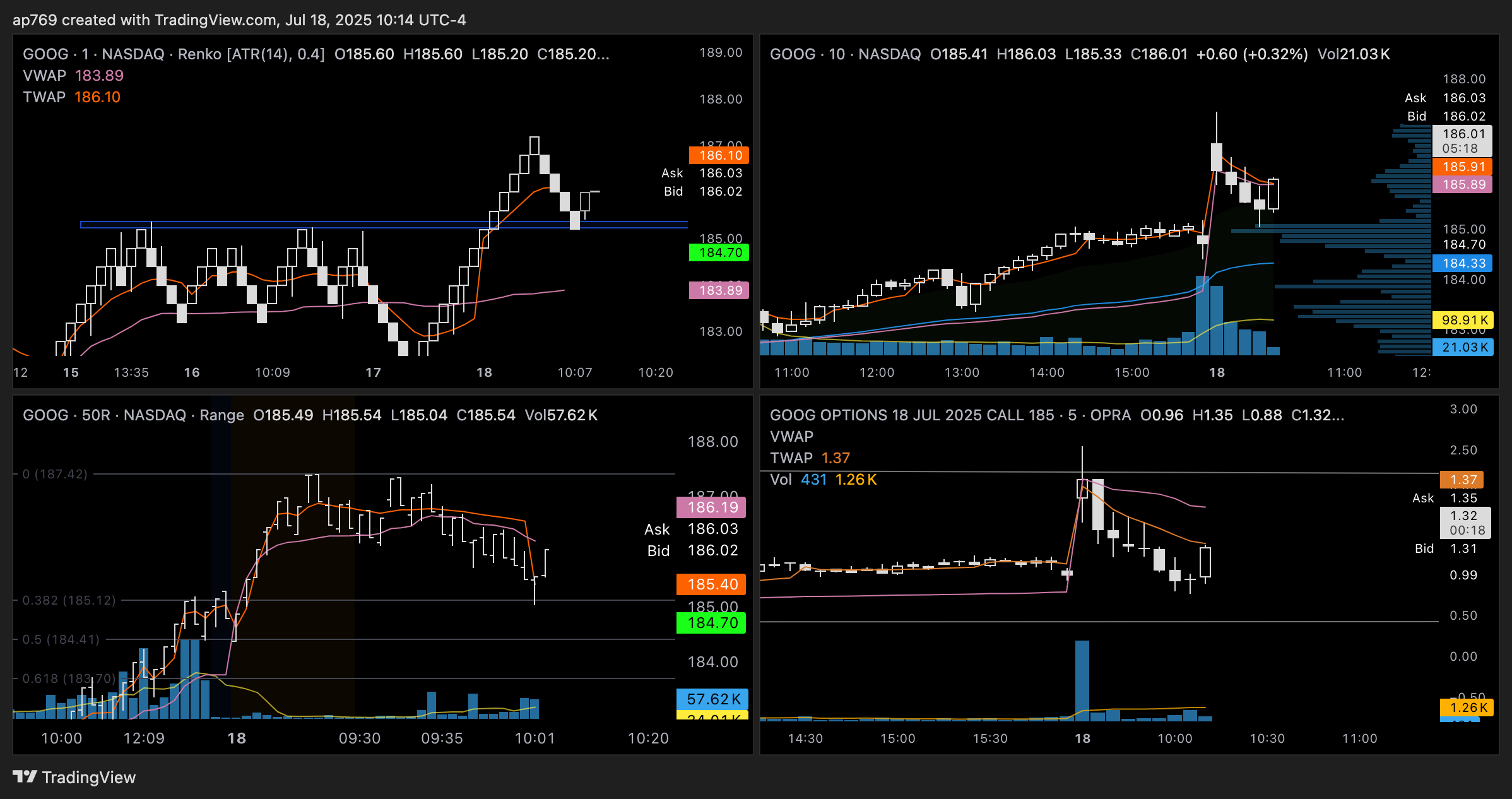The height and width of the screenshot is (799, 1512).
Task: Click the blue horizontal support zone on Renko chart
Action: click(384, 224)
